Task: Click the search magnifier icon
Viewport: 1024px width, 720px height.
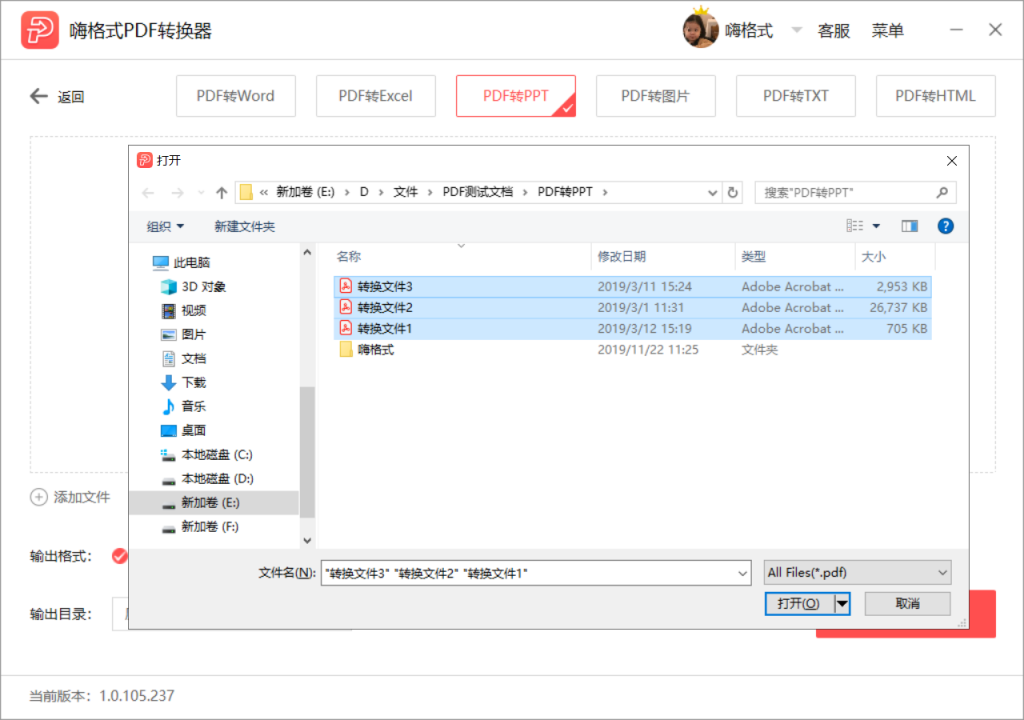Action: tap(942, 192)
